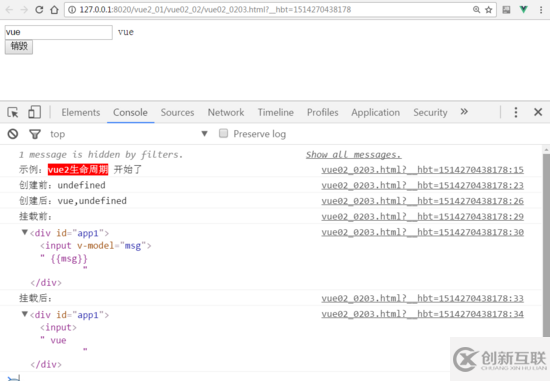Open DevTools customize three-dot menu
The image size is (550, 381).
[516, 112]
